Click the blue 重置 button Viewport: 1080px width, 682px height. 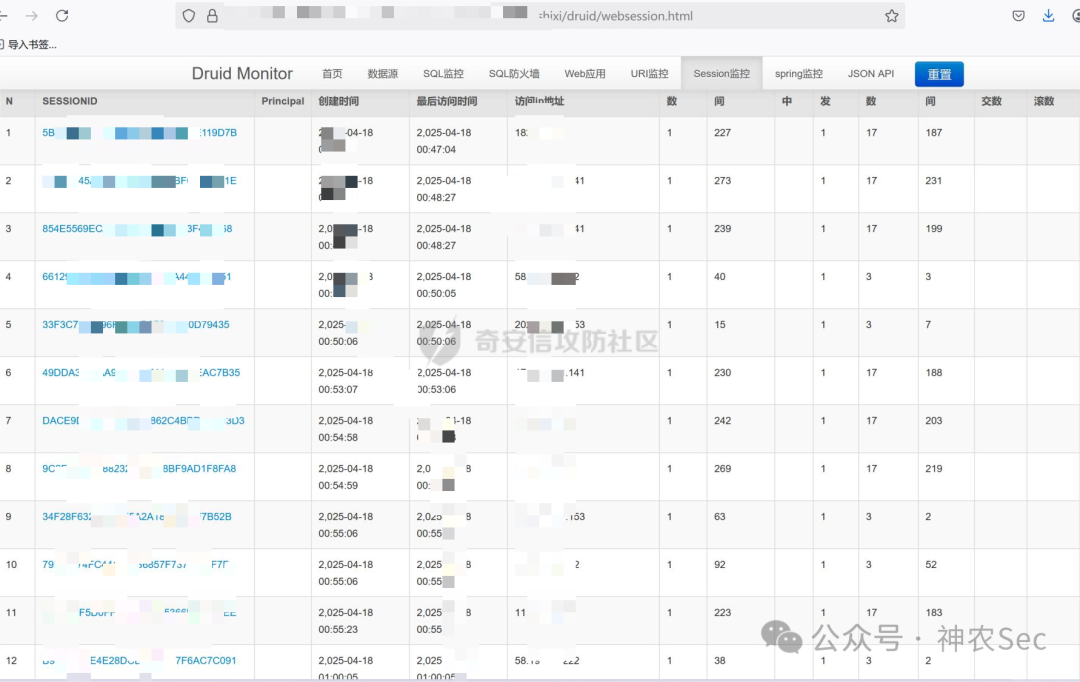[939, 74]
